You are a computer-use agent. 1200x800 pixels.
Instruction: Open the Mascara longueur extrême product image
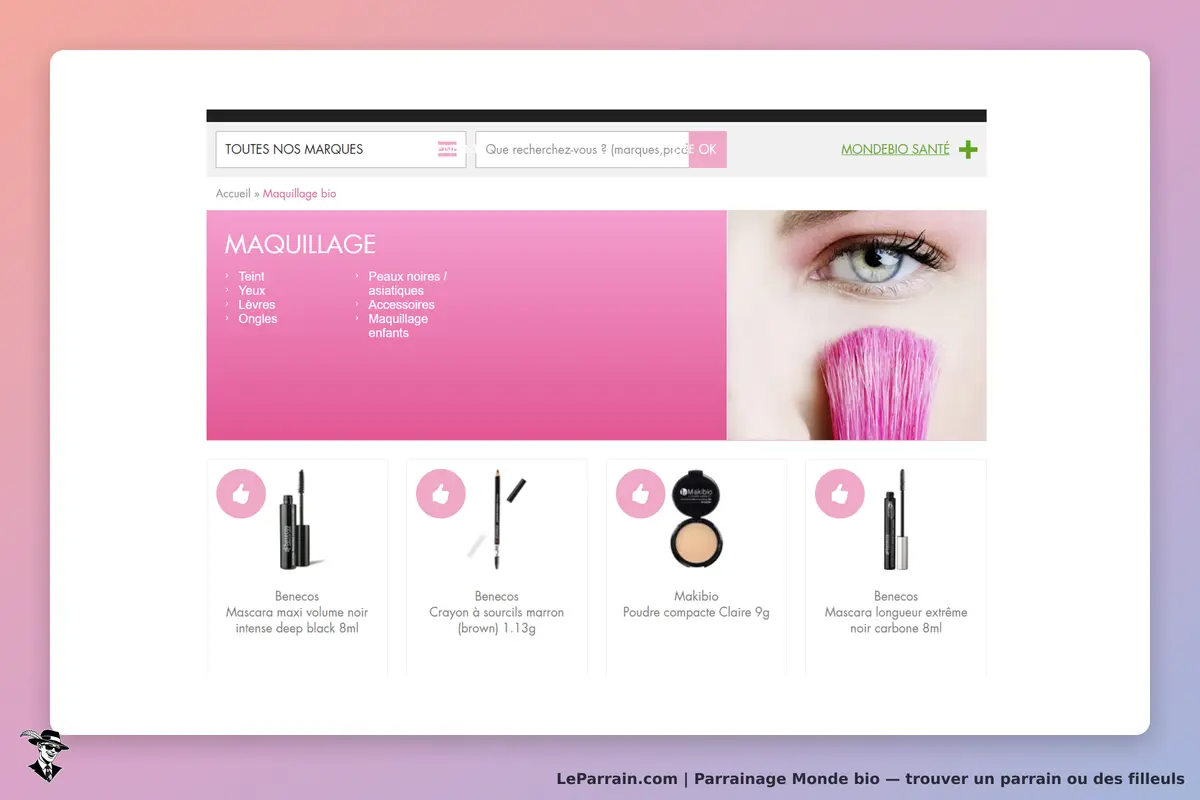(x=896, y=520)
